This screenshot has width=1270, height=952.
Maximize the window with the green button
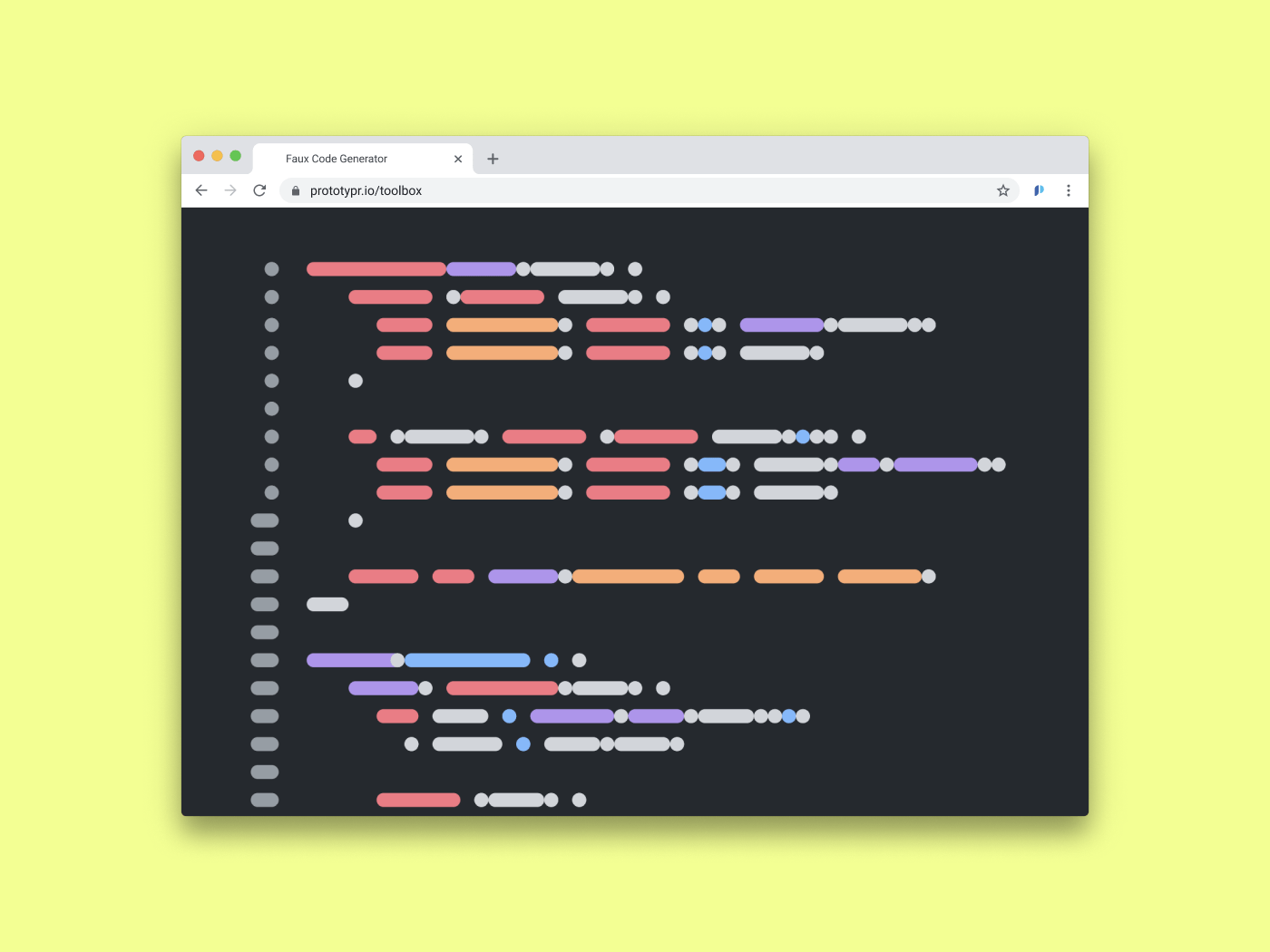tap(235, 156)
